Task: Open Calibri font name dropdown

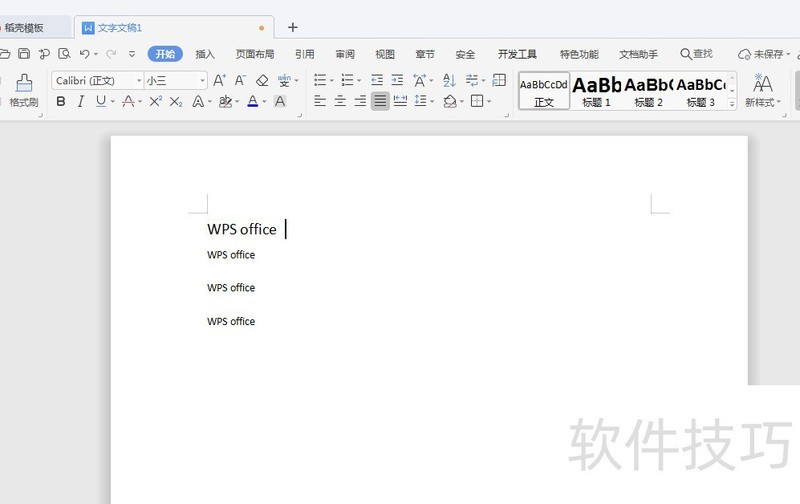Action: point(139,80)
